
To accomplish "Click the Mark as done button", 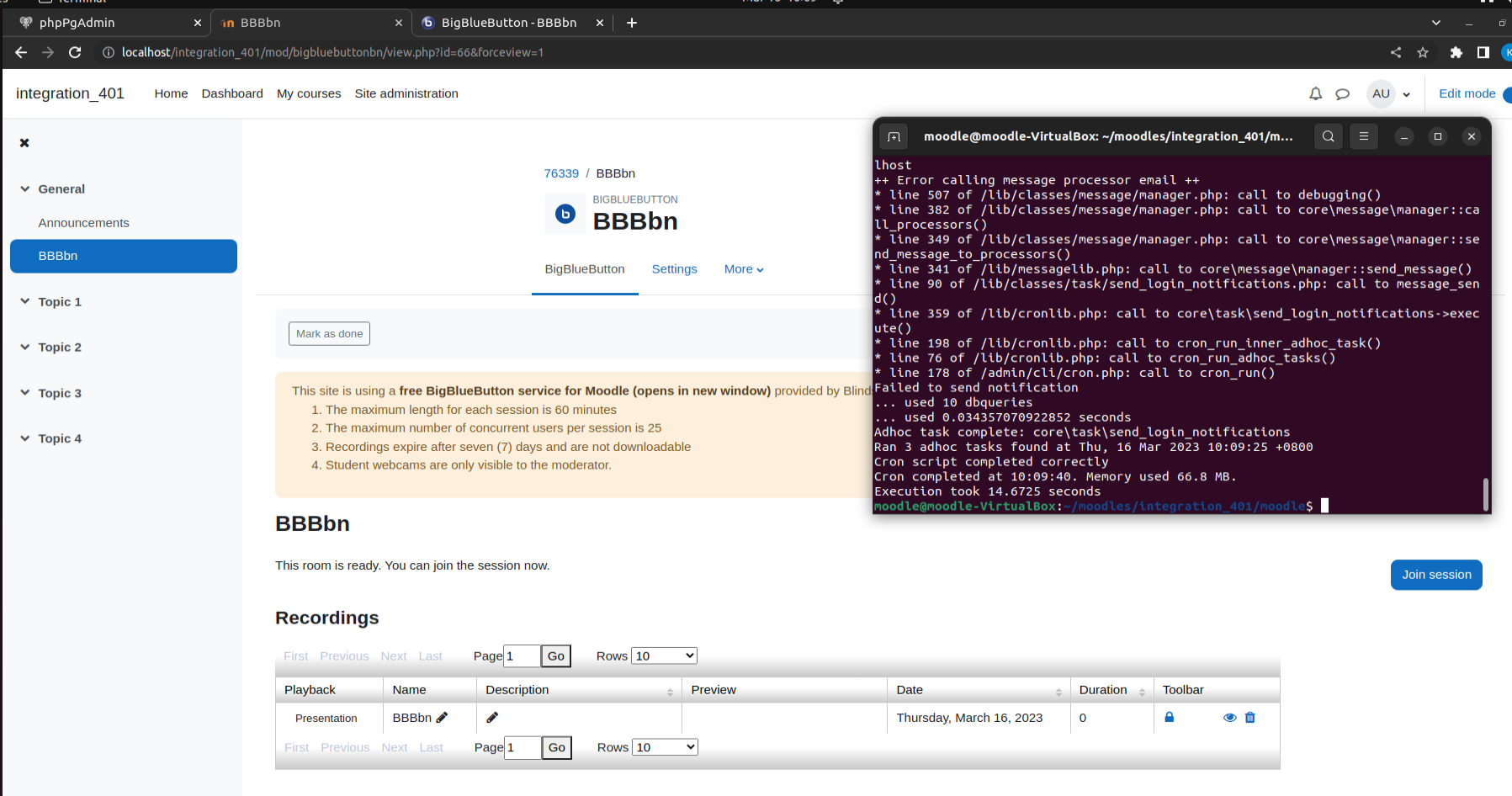I will [x=329, y=334].
